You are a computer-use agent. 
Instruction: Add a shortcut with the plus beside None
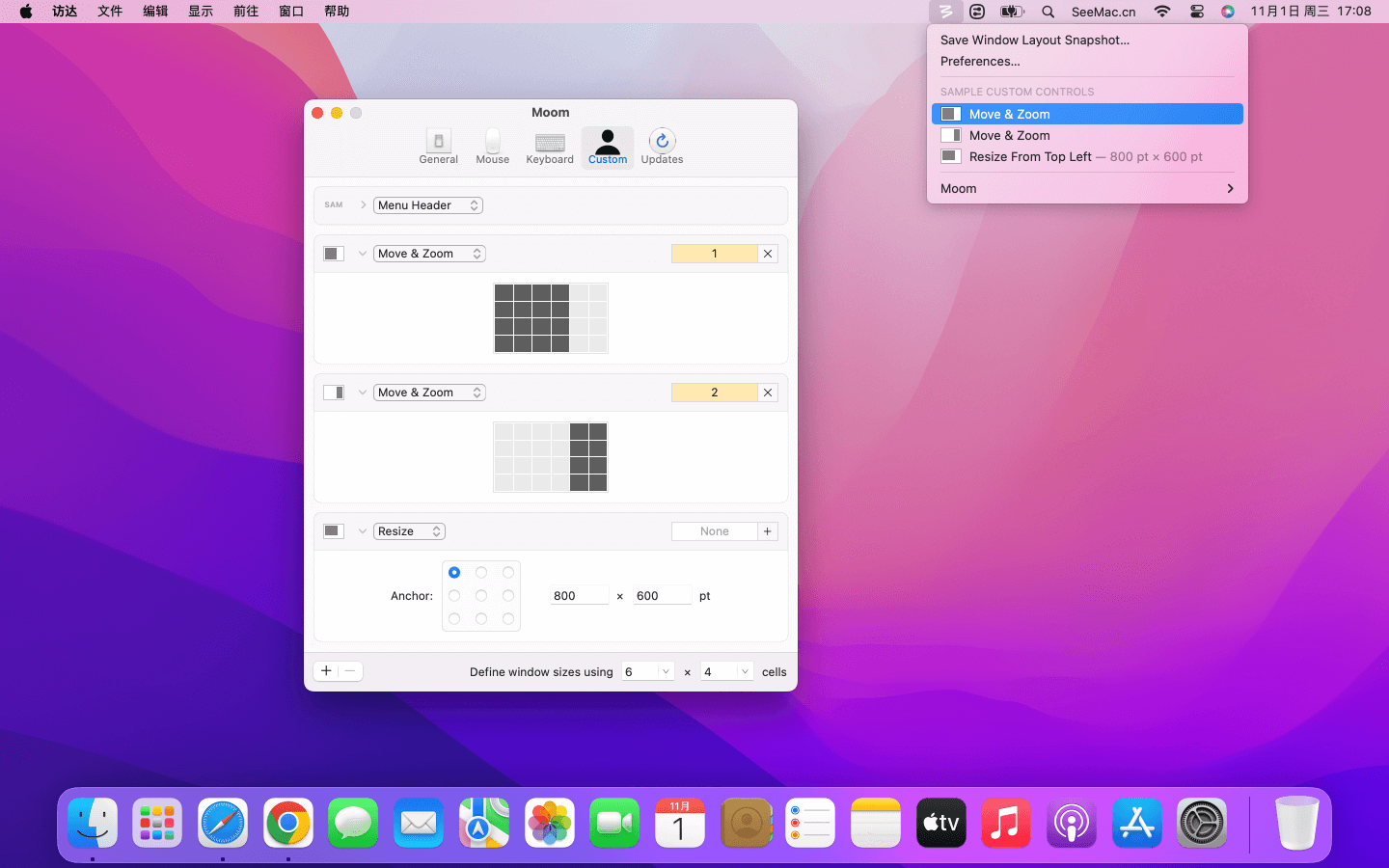point(768,531)
